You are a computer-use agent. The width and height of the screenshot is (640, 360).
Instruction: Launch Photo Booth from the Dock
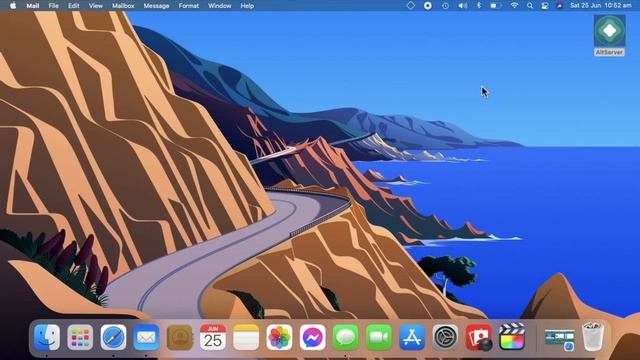coord(479,337)
